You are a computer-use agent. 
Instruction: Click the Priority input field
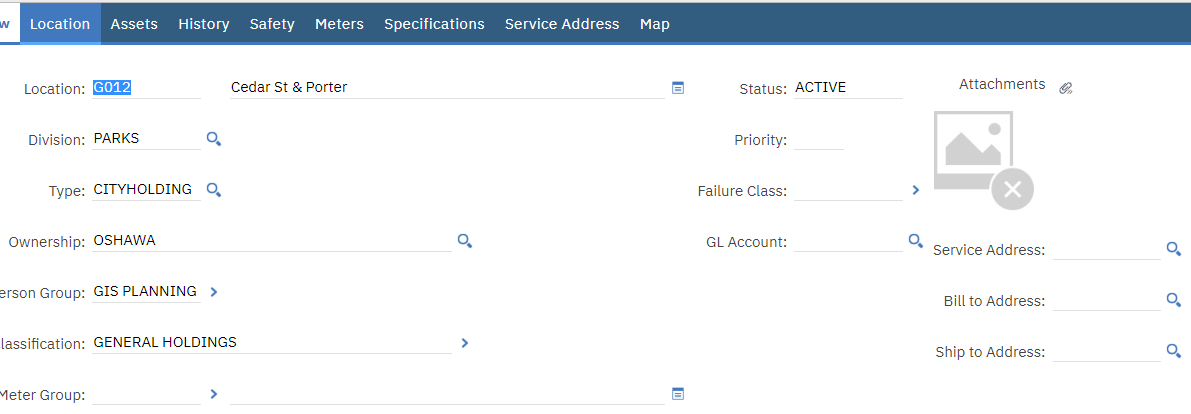click(819, 140)
